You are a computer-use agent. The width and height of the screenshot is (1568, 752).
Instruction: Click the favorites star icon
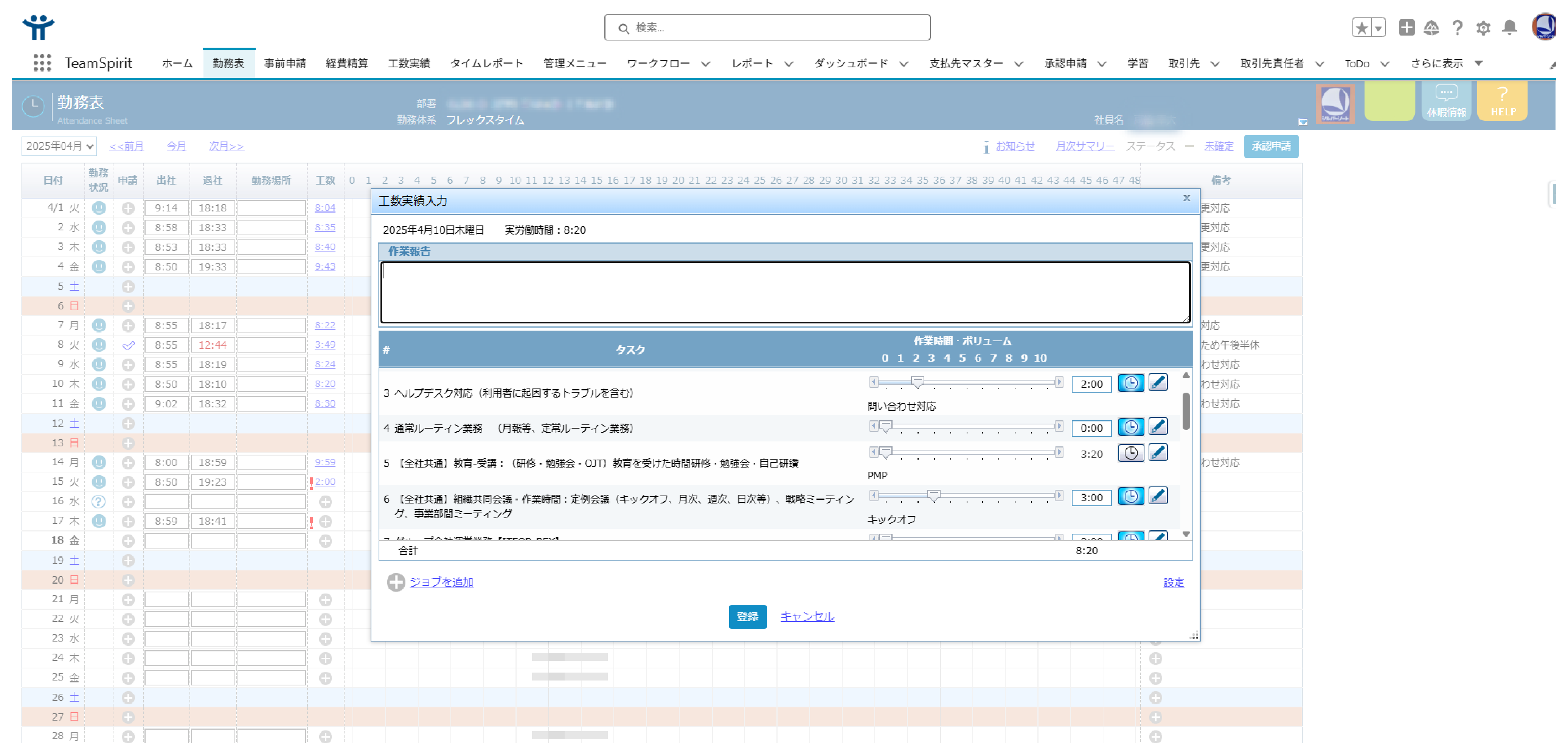[1362, 27]
